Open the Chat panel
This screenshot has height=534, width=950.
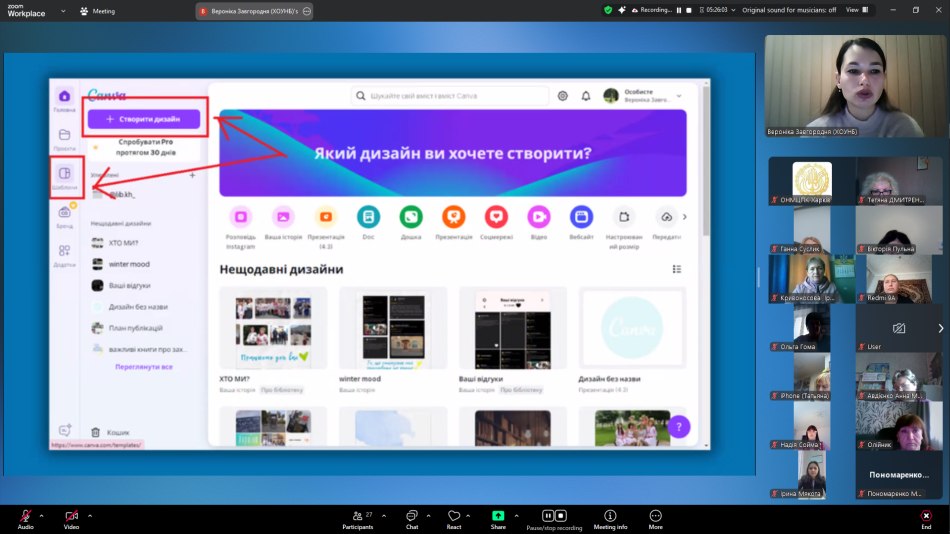pos(411,517)
